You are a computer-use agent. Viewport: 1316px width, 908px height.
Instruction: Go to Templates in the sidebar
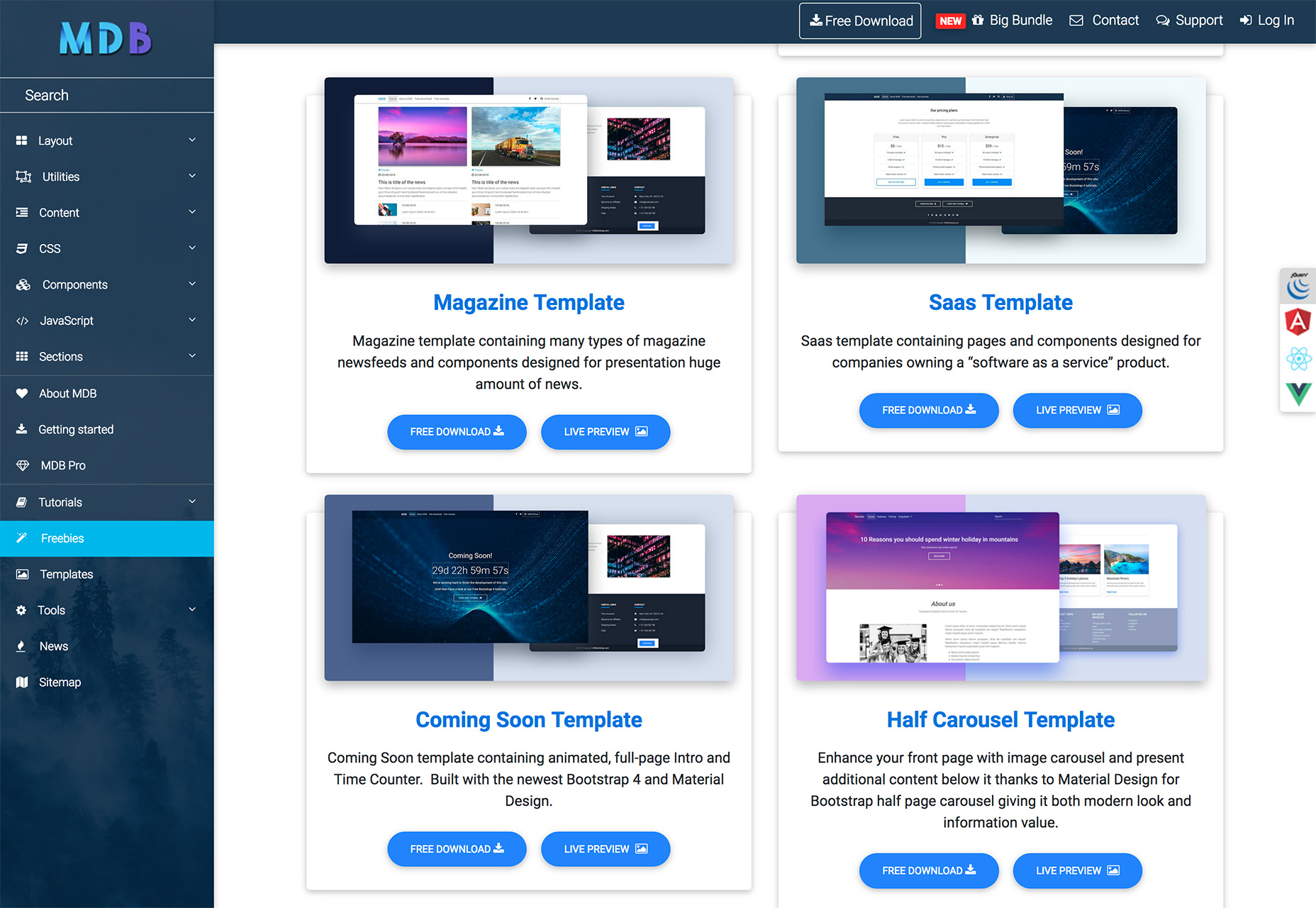point(67,575)
